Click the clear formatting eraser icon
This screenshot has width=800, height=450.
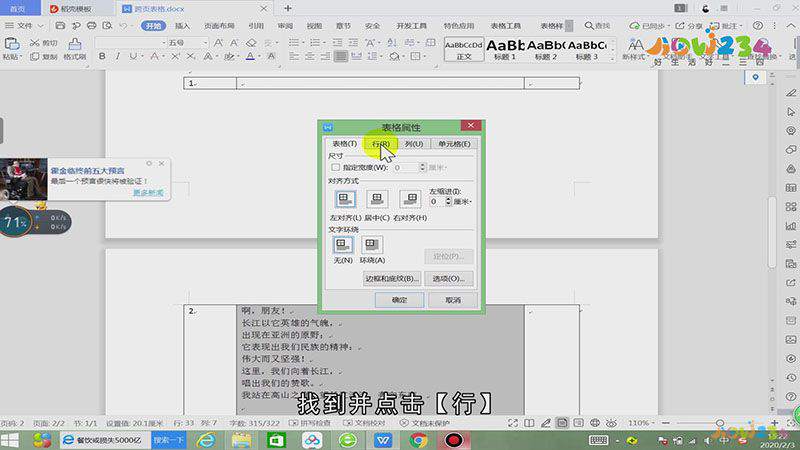pos(251,43)
